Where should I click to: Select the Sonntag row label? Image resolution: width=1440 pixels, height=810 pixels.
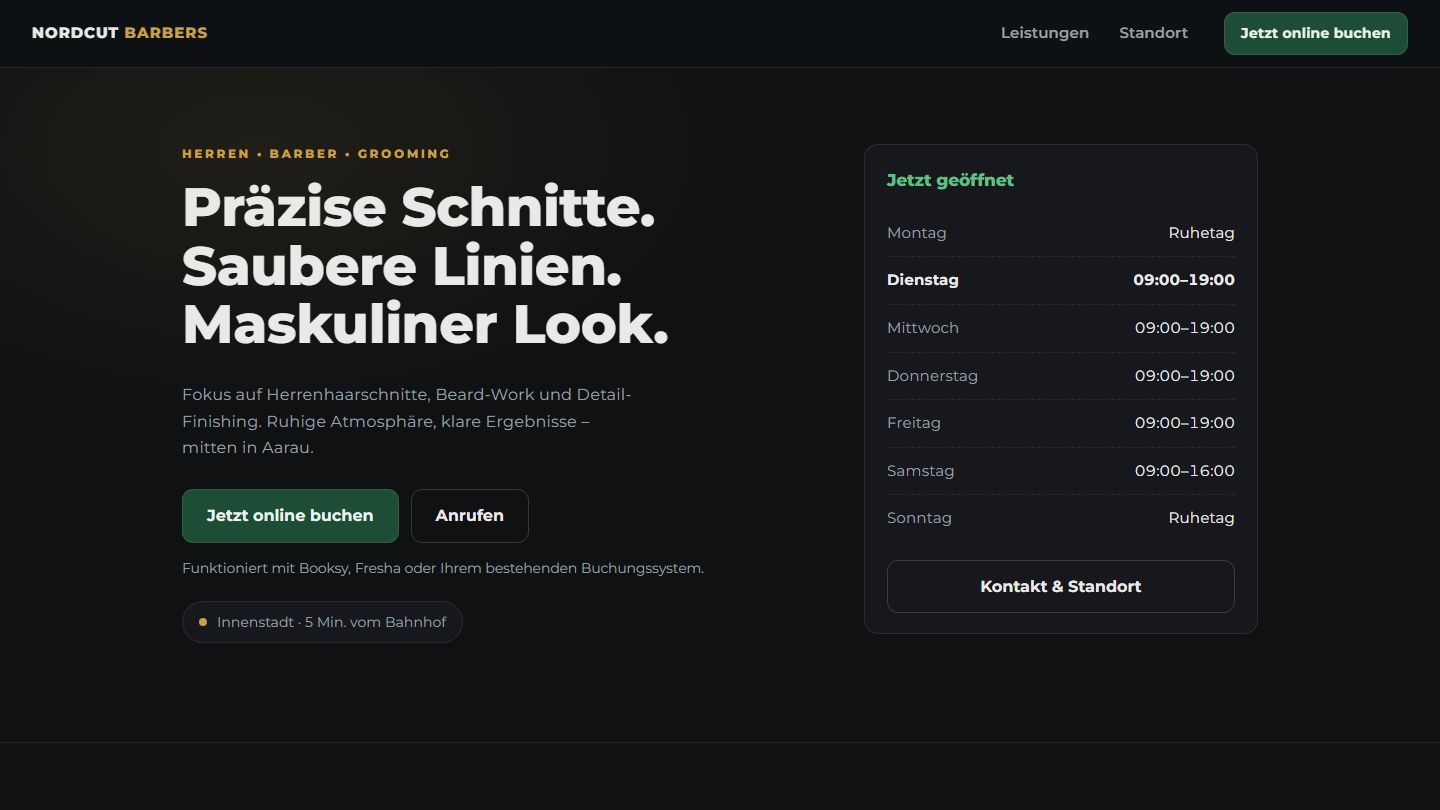click(919, 518)
